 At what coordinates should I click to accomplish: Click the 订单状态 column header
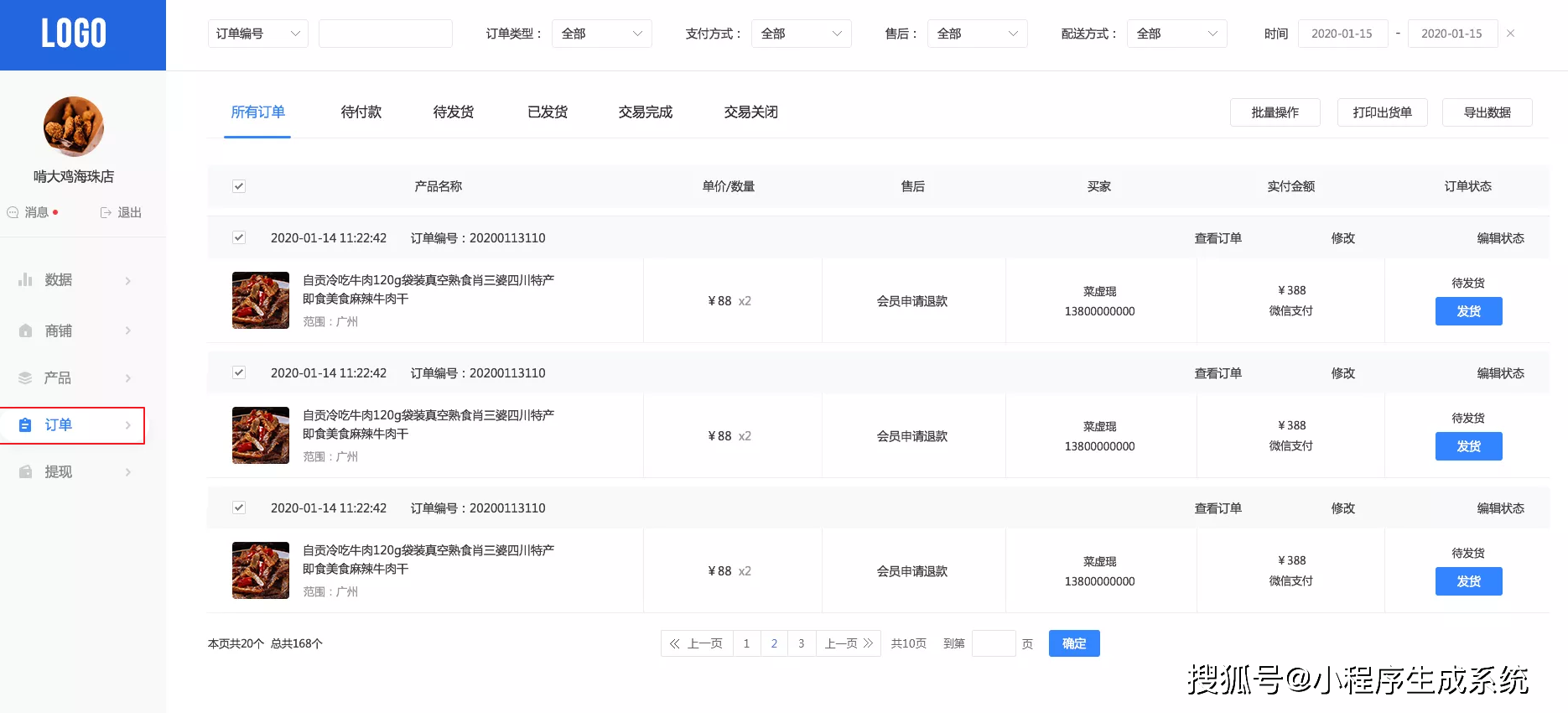(x=1468, y=186)
